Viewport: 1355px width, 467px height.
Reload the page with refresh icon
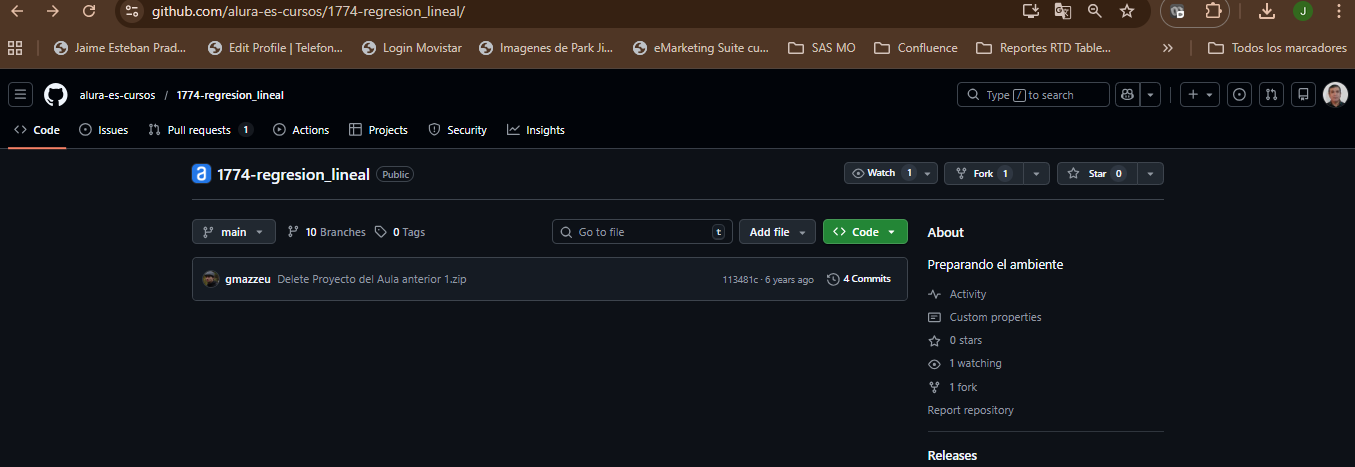(89, 11)
